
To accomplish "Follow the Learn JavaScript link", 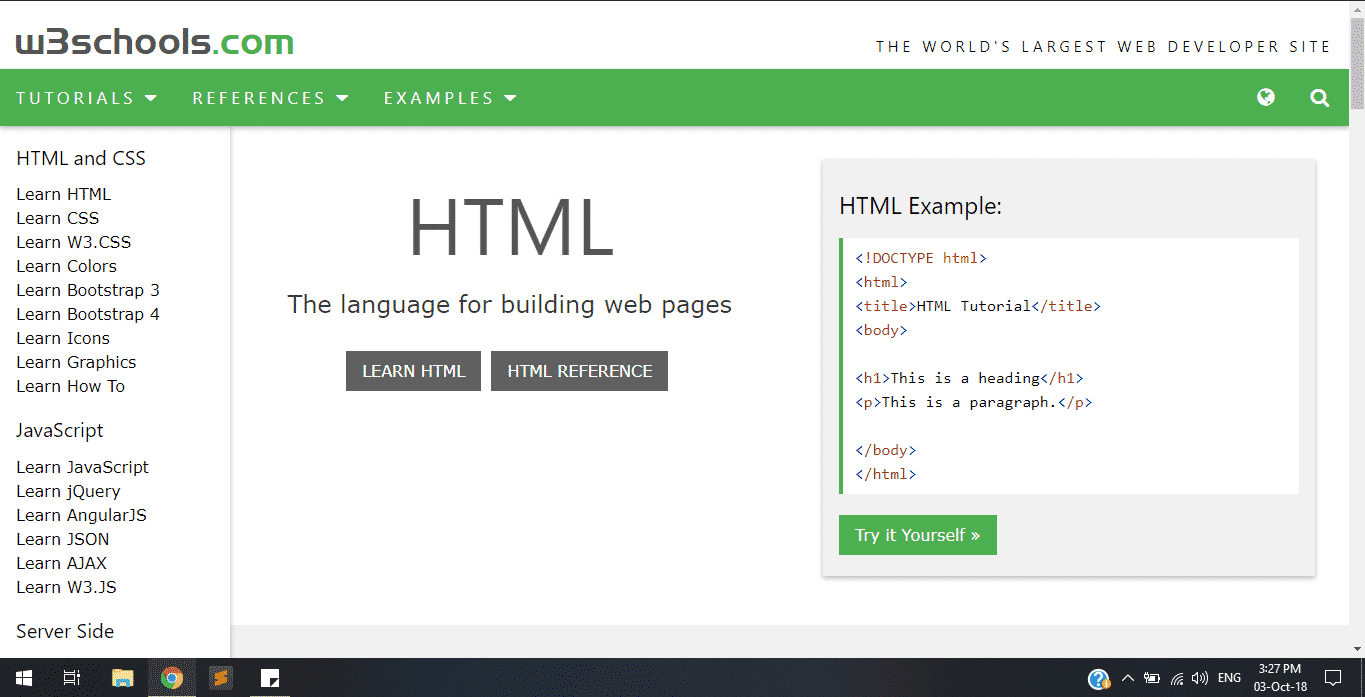I will click(x=82, y=466).
